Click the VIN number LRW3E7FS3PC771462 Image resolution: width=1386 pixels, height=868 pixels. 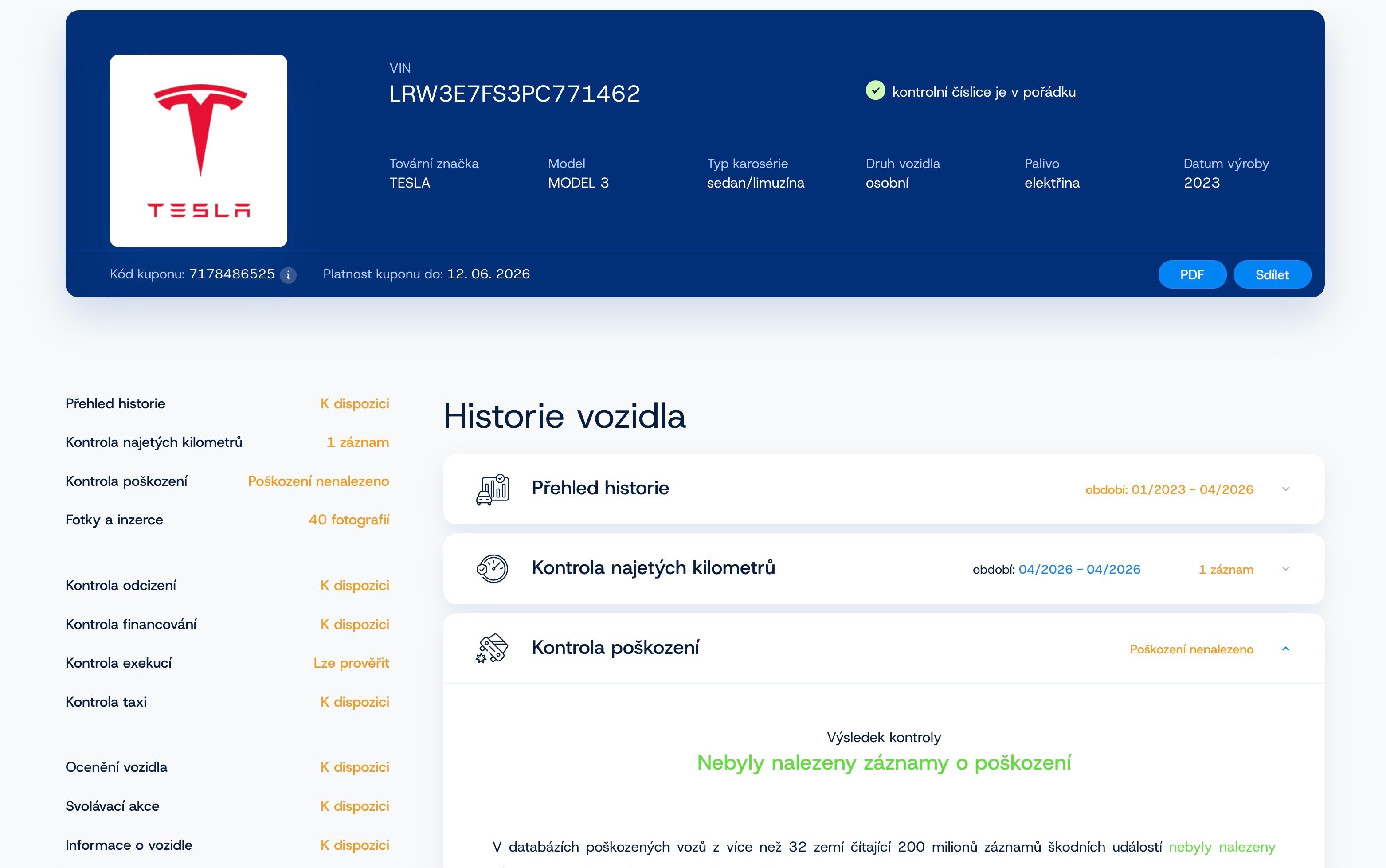(514, 94)
